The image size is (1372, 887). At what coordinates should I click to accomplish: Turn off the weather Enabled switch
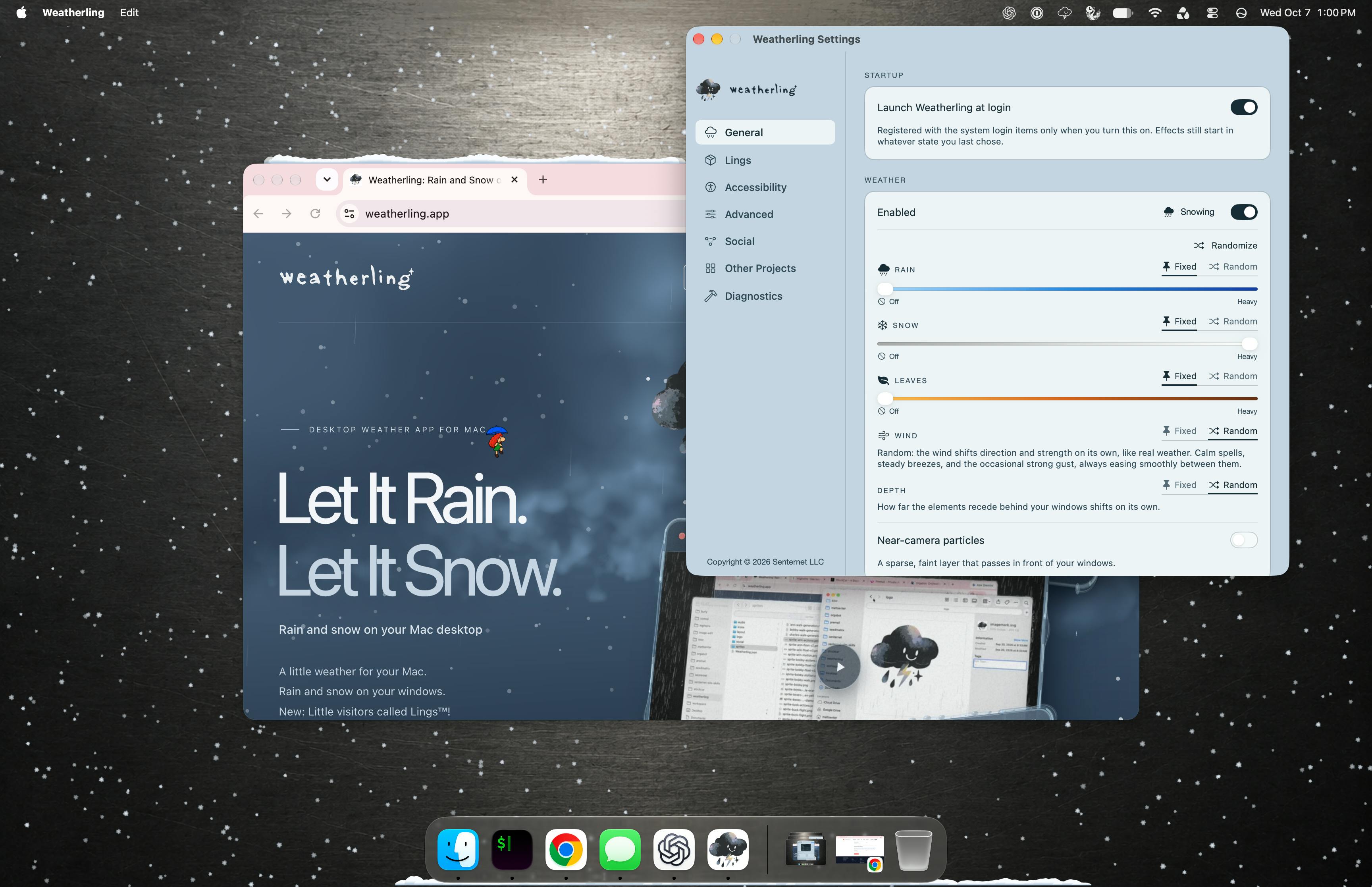[x=1244, y=212]
